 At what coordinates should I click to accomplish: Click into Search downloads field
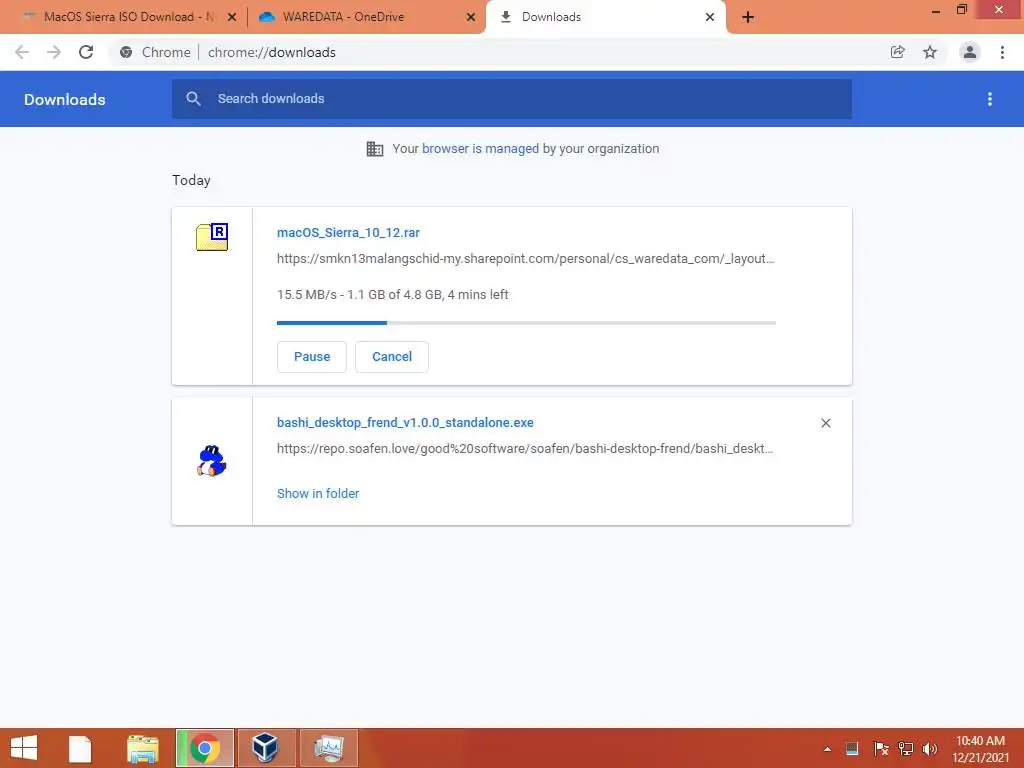click(512, 99)
